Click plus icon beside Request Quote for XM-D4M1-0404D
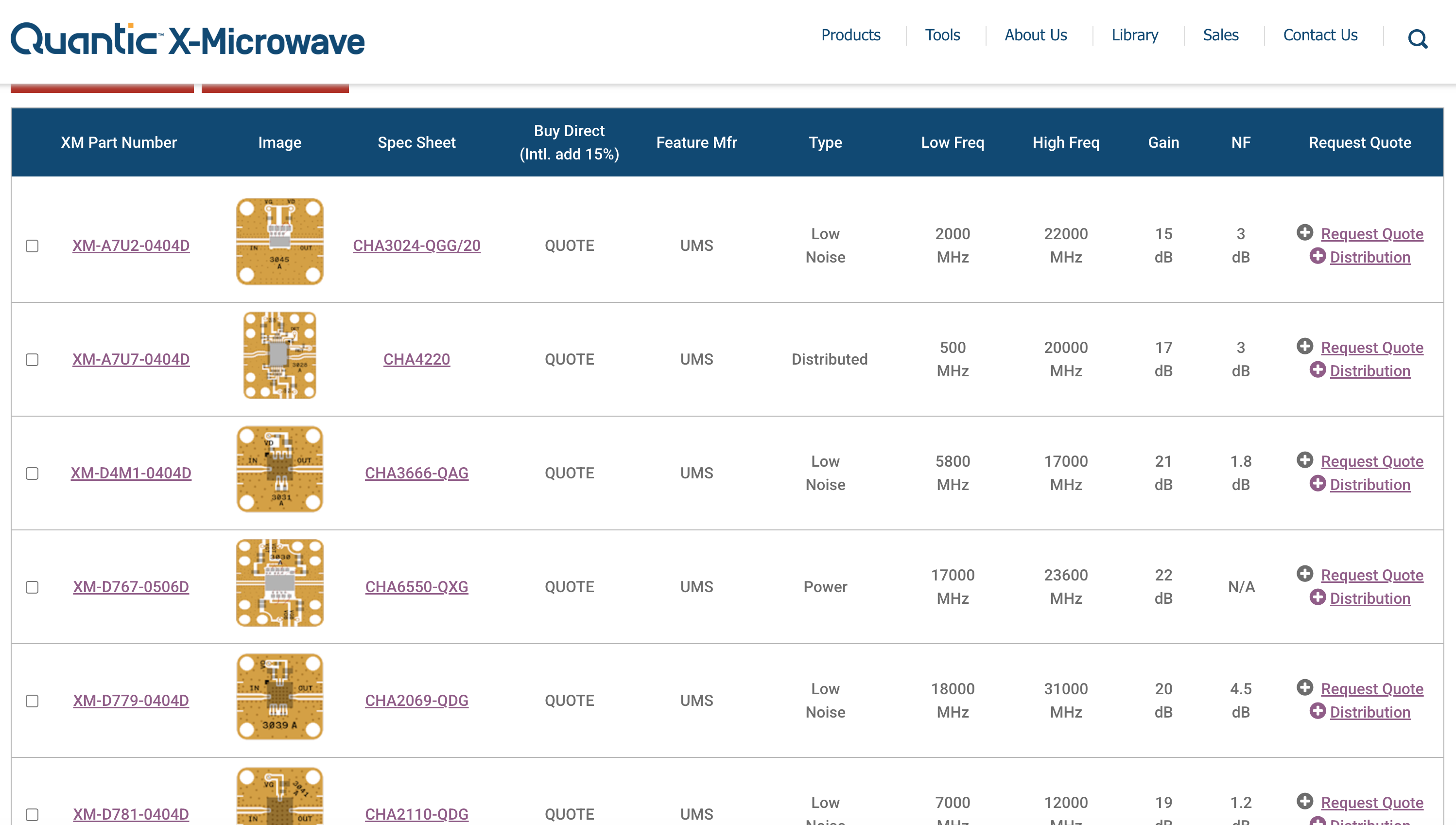 (1305, 460)
